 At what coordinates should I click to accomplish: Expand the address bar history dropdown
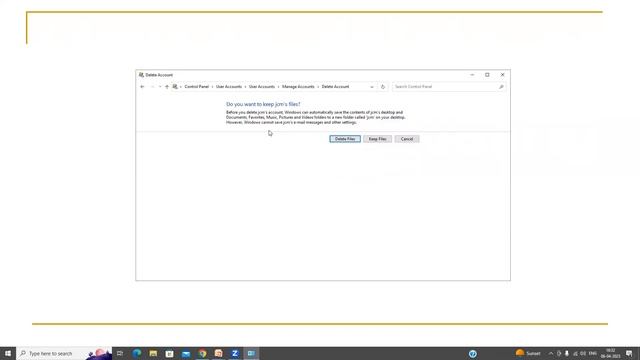[371, 87]
